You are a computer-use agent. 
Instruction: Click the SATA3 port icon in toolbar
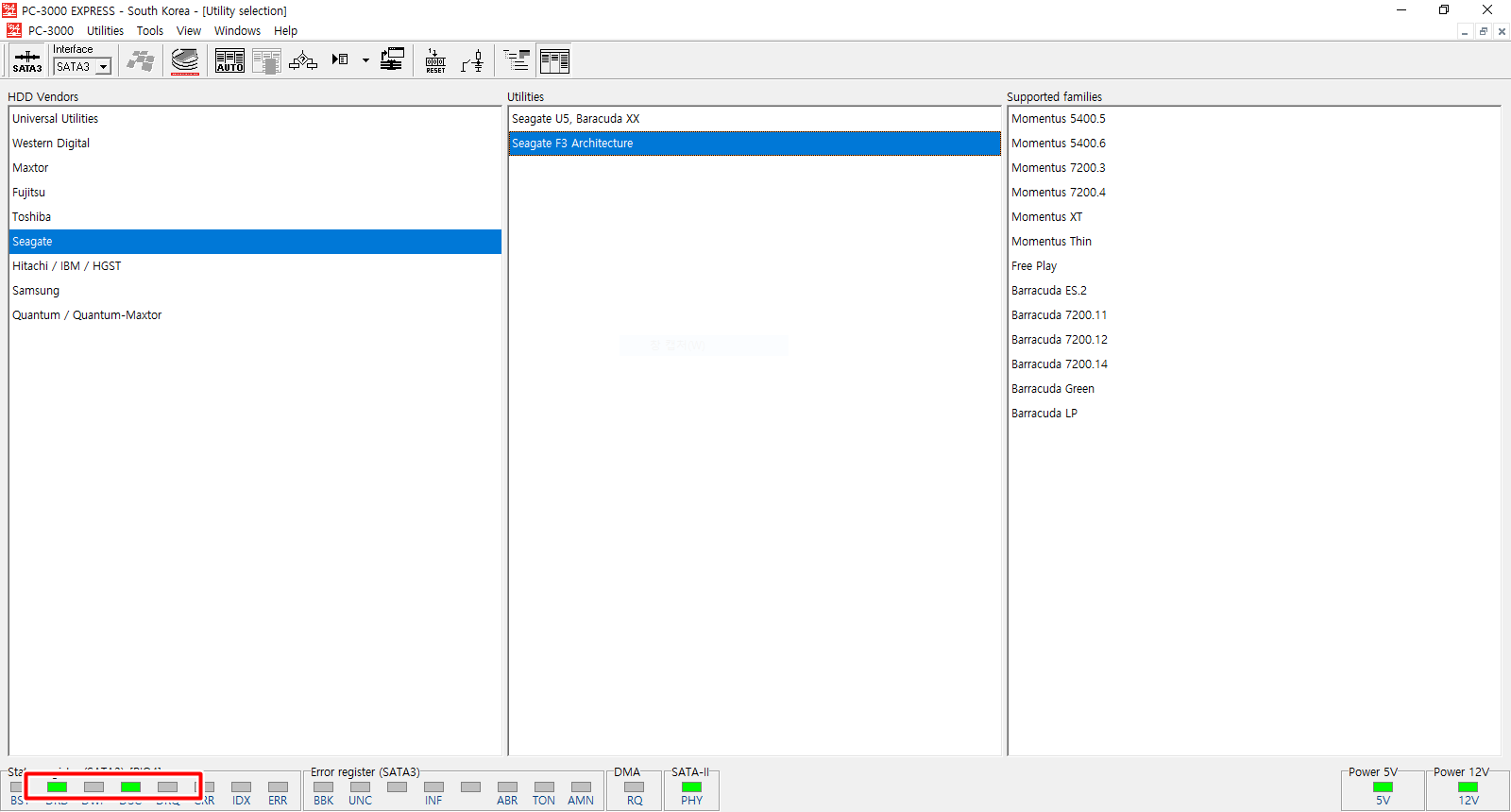click(26, 61)
